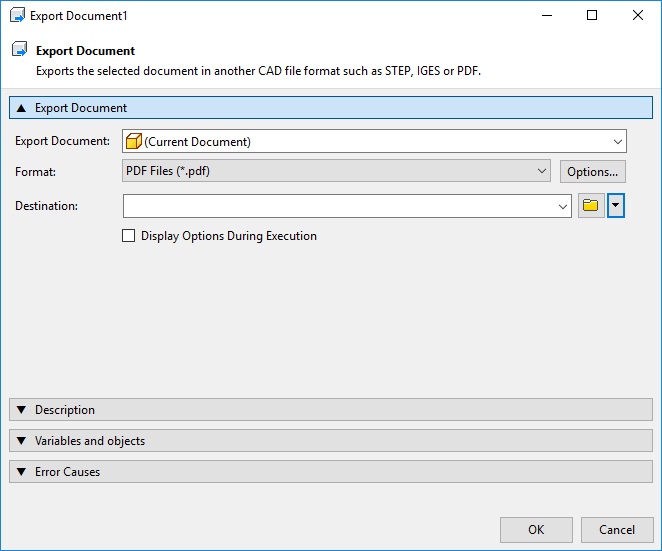Maximize the Export Document1 dialog
Screen dimensions: 662x551
coord(592,16)
